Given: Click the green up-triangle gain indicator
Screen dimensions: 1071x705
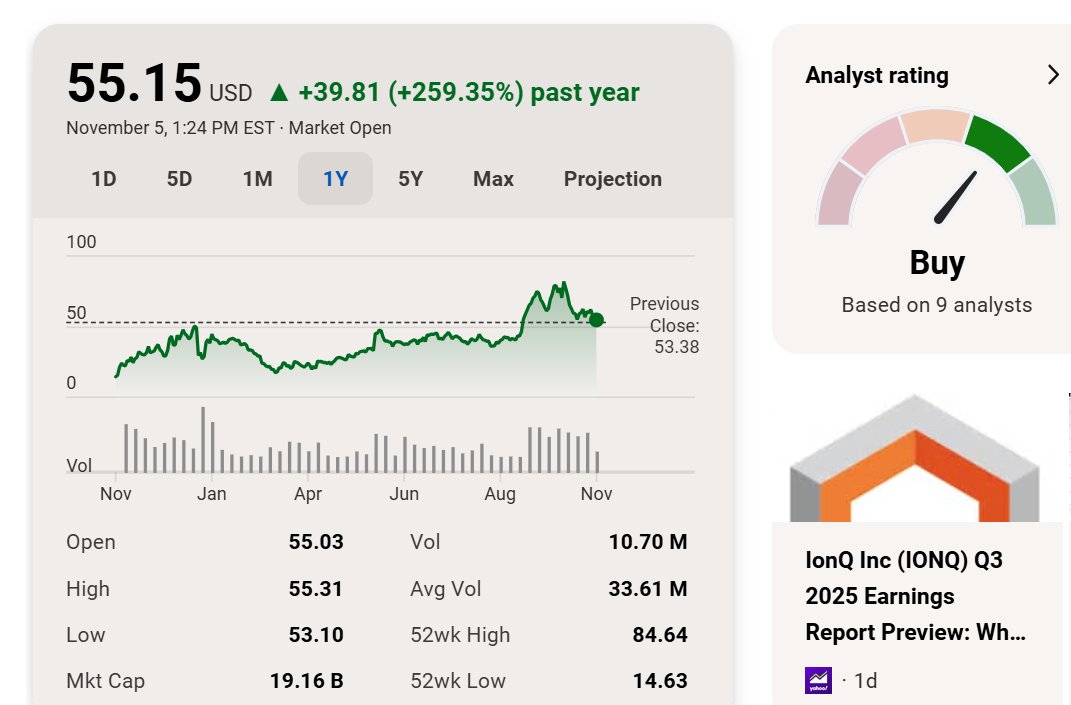Looking at the screenshot, I should point(279,92).
